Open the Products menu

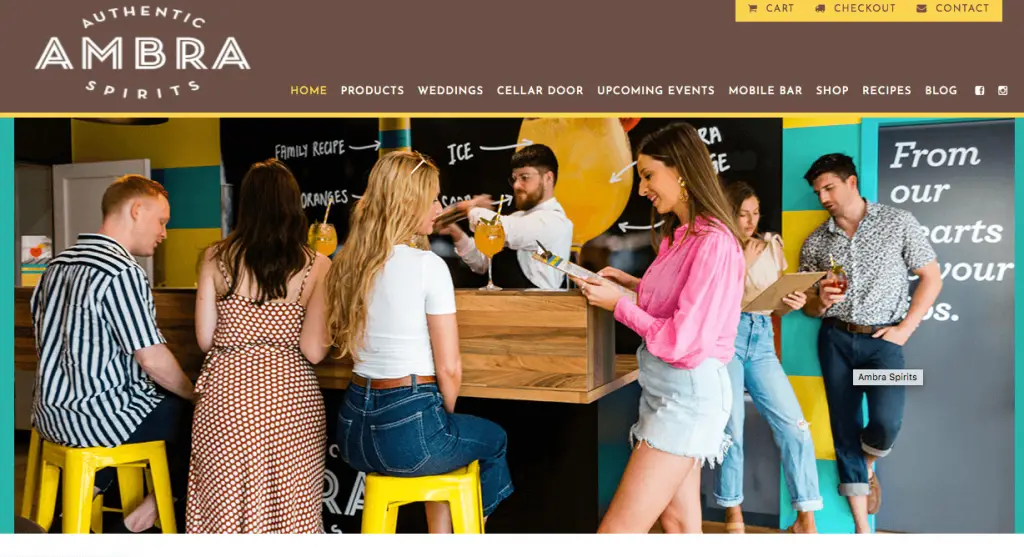coord(372,91)
